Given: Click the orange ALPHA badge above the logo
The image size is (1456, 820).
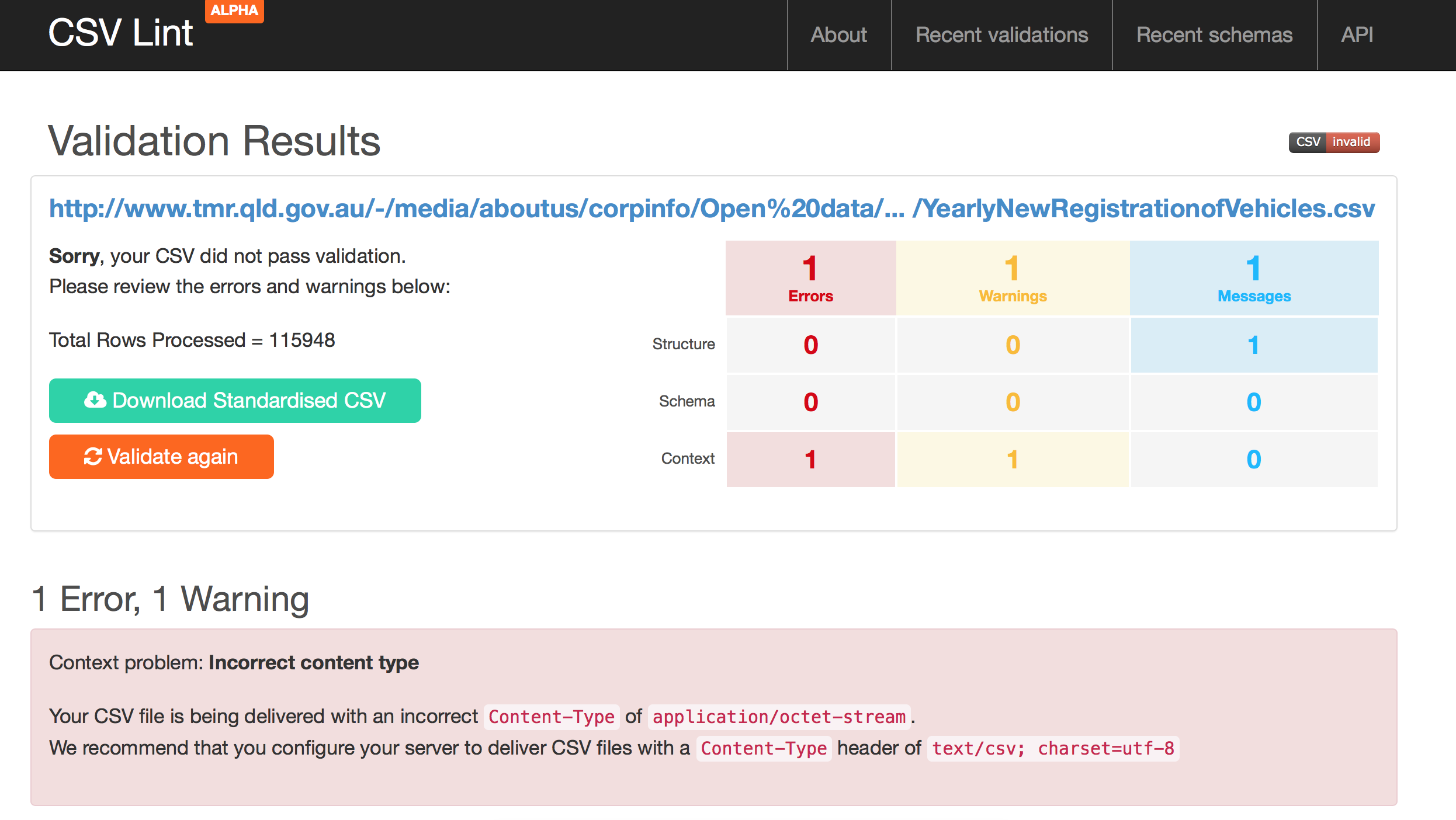Looking at the screenshot, I should pos(234,11).
